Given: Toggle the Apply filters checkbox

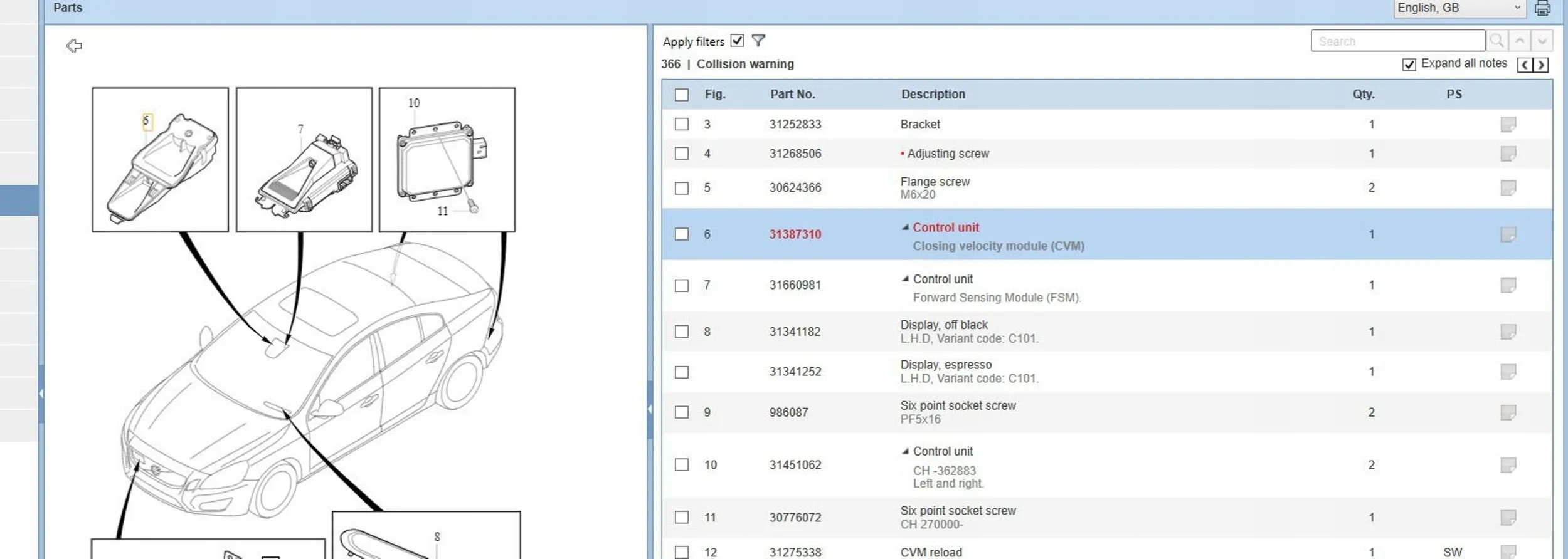Looking at the screenshot, I should tap(737, 41).
